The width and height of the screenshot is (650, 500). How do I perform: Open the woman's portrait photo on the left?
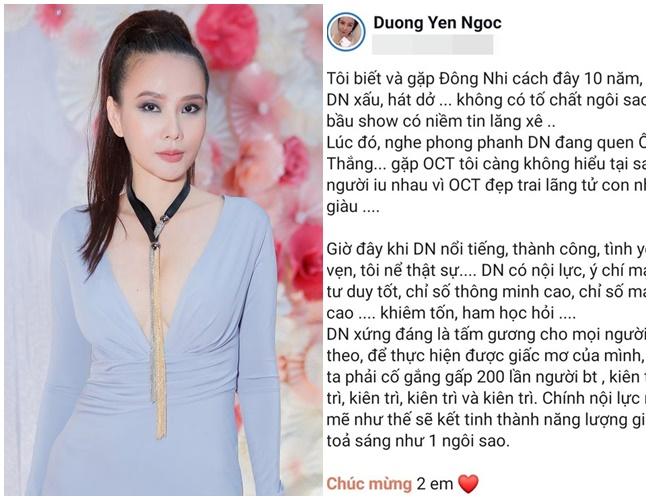[x=163, y=250]
